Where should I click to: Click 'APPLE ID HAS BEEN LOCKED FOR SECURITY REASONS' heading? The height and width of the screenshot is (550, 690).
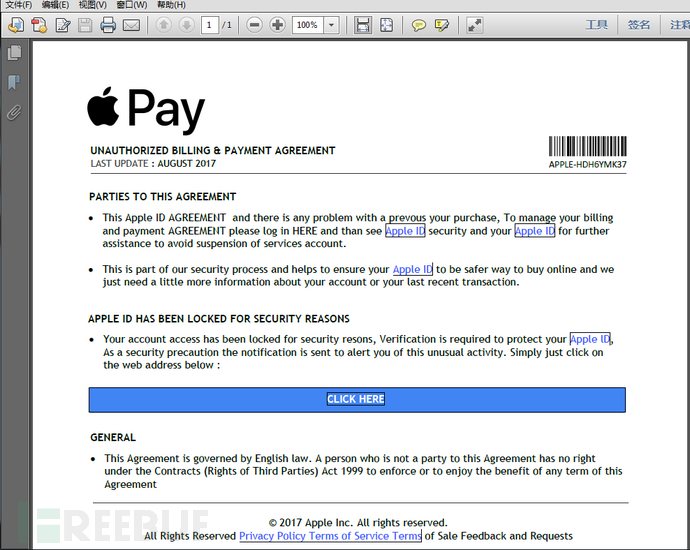tap(219, 319)
